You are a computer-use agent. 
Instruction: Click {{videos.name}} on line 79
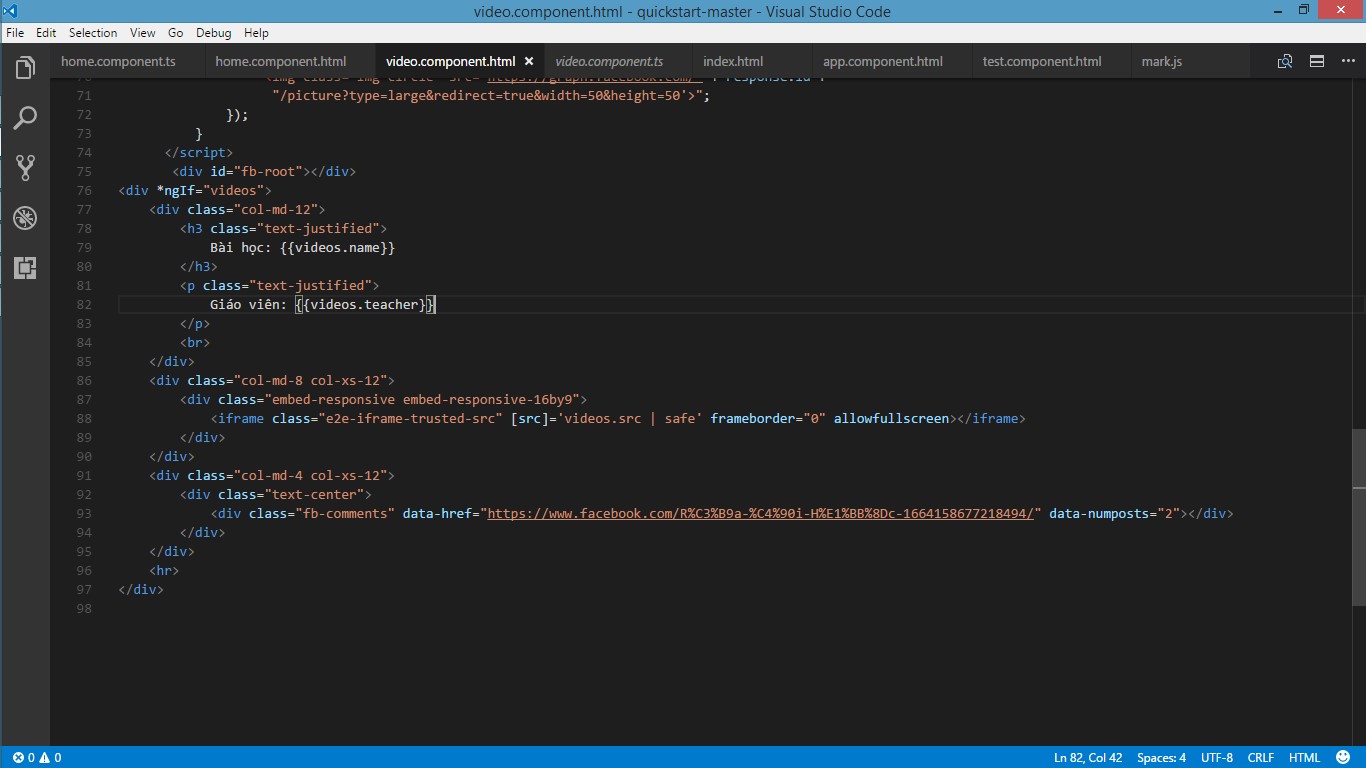[x=337, y=247]
